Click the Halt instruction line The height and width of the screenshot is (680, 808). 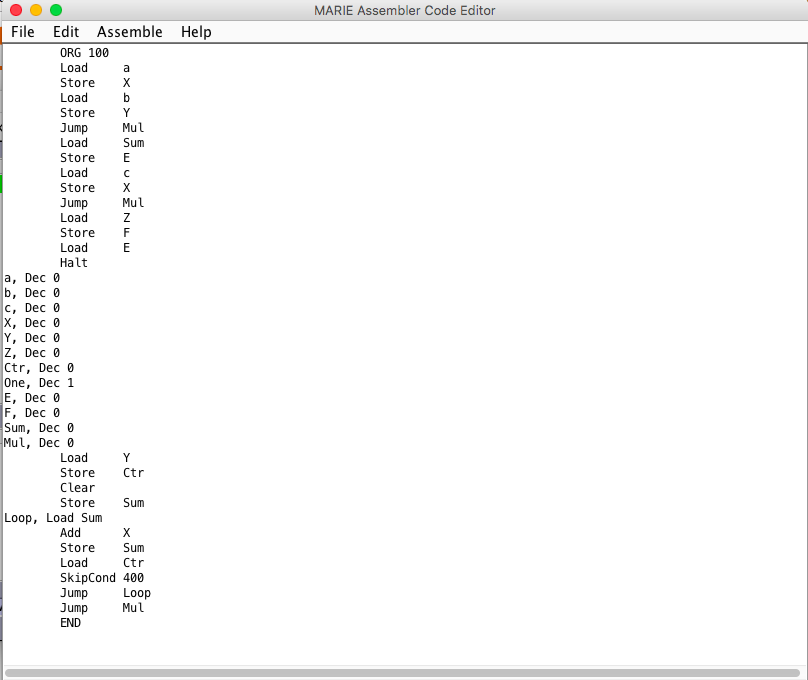(x=73, y=262)
